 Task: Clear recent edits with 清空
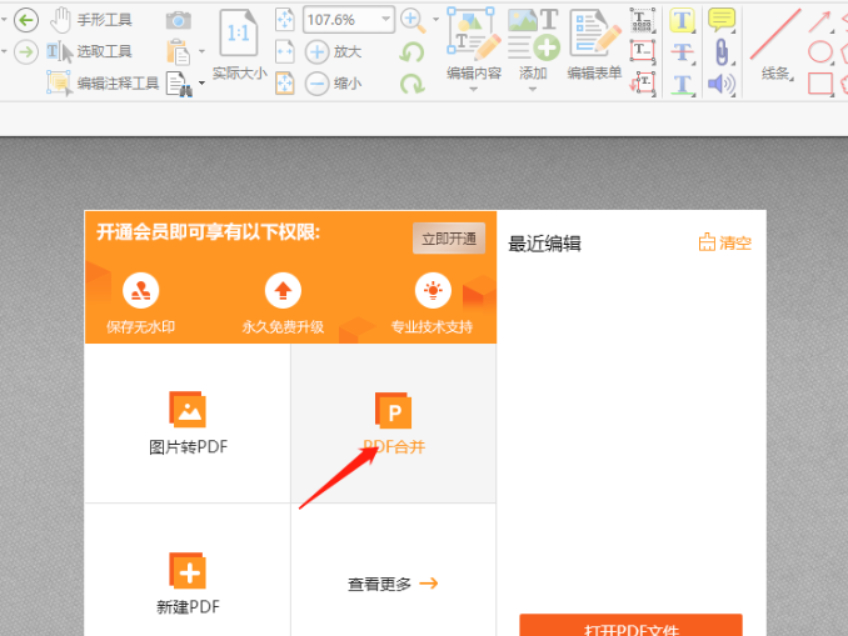[x=725, y=243]
